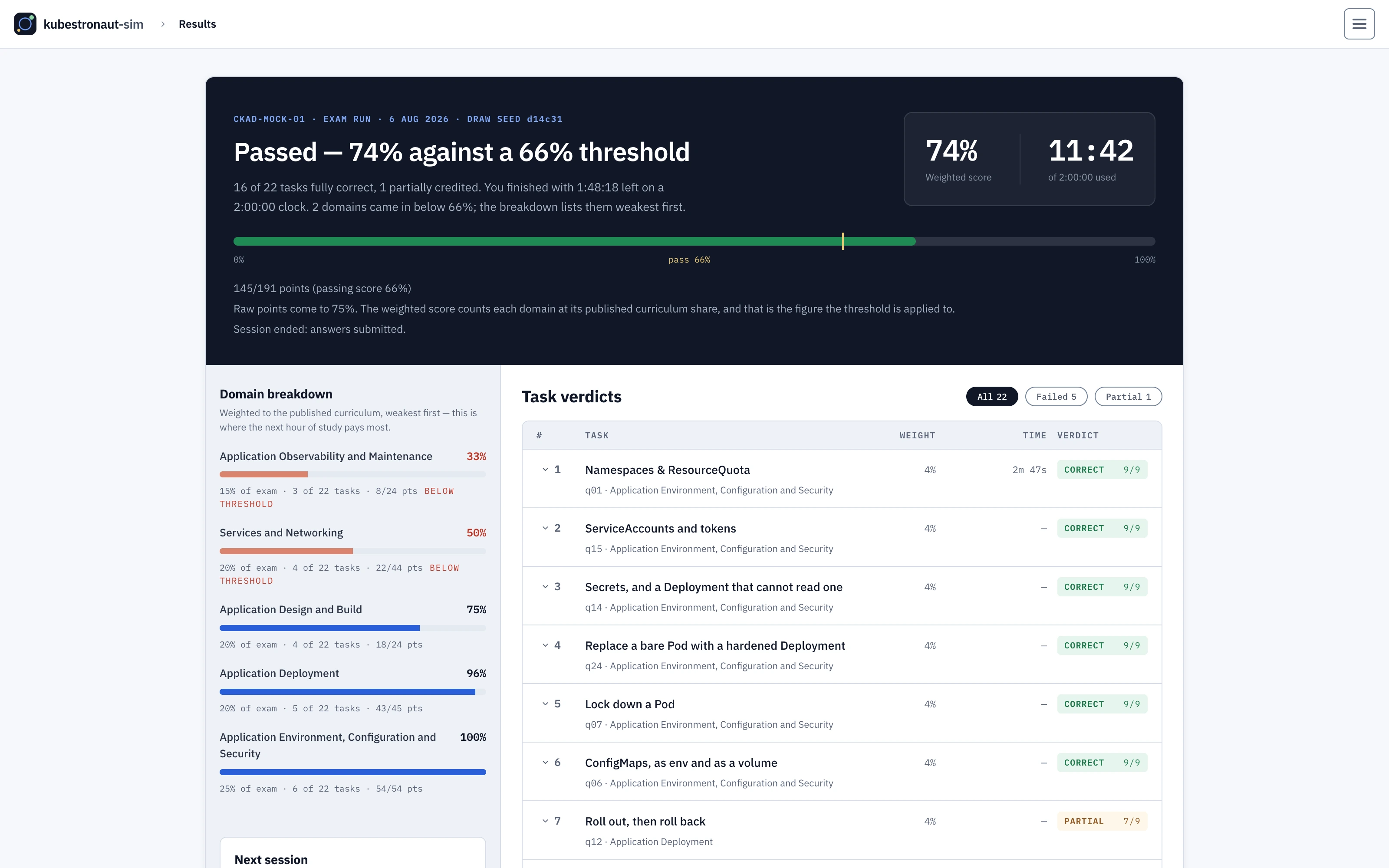Click 'Application Observability and Maintenance' domain name
This screenshot has height=868, width=1389.
click(x=326, y=456)
